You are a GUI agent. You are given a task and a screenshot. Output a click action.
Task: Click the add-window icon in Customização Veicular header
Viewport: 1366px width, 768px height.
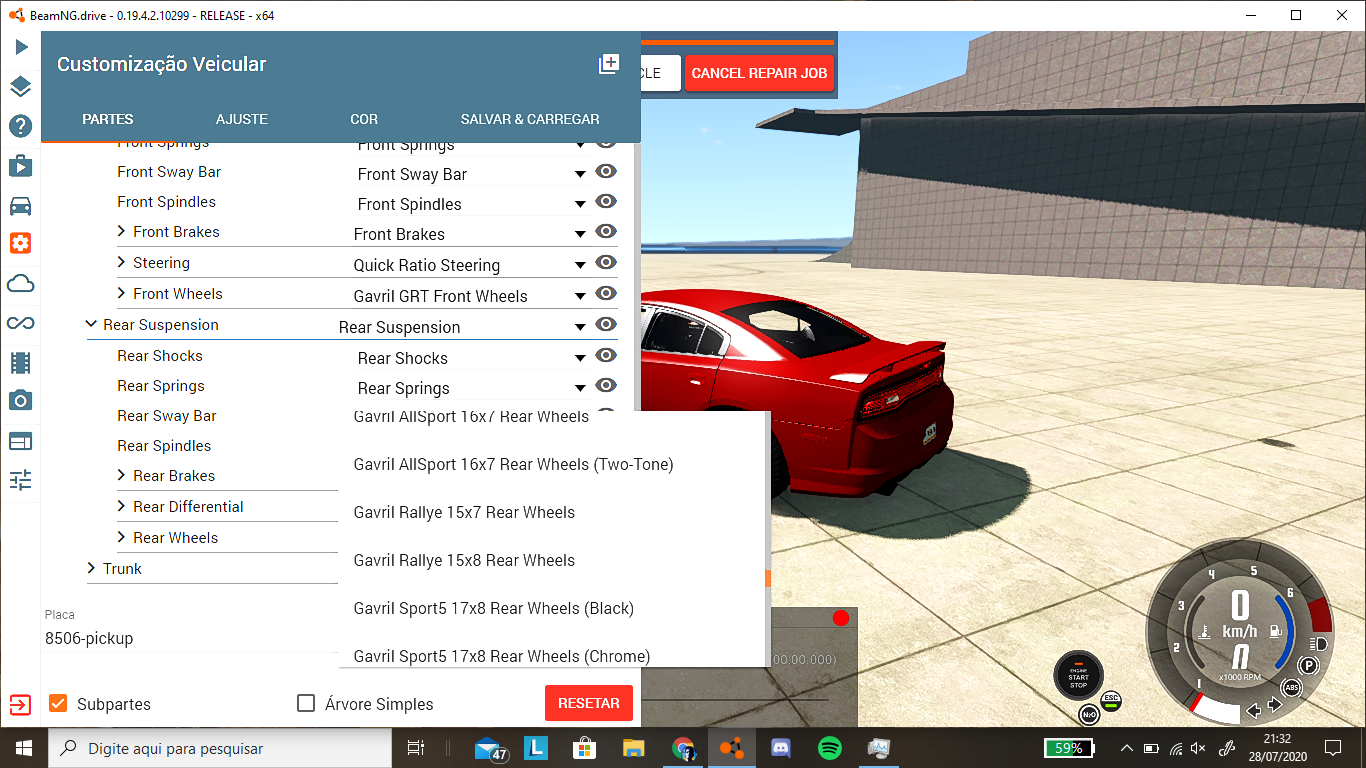pyautogui.click(x=608, y=64)
